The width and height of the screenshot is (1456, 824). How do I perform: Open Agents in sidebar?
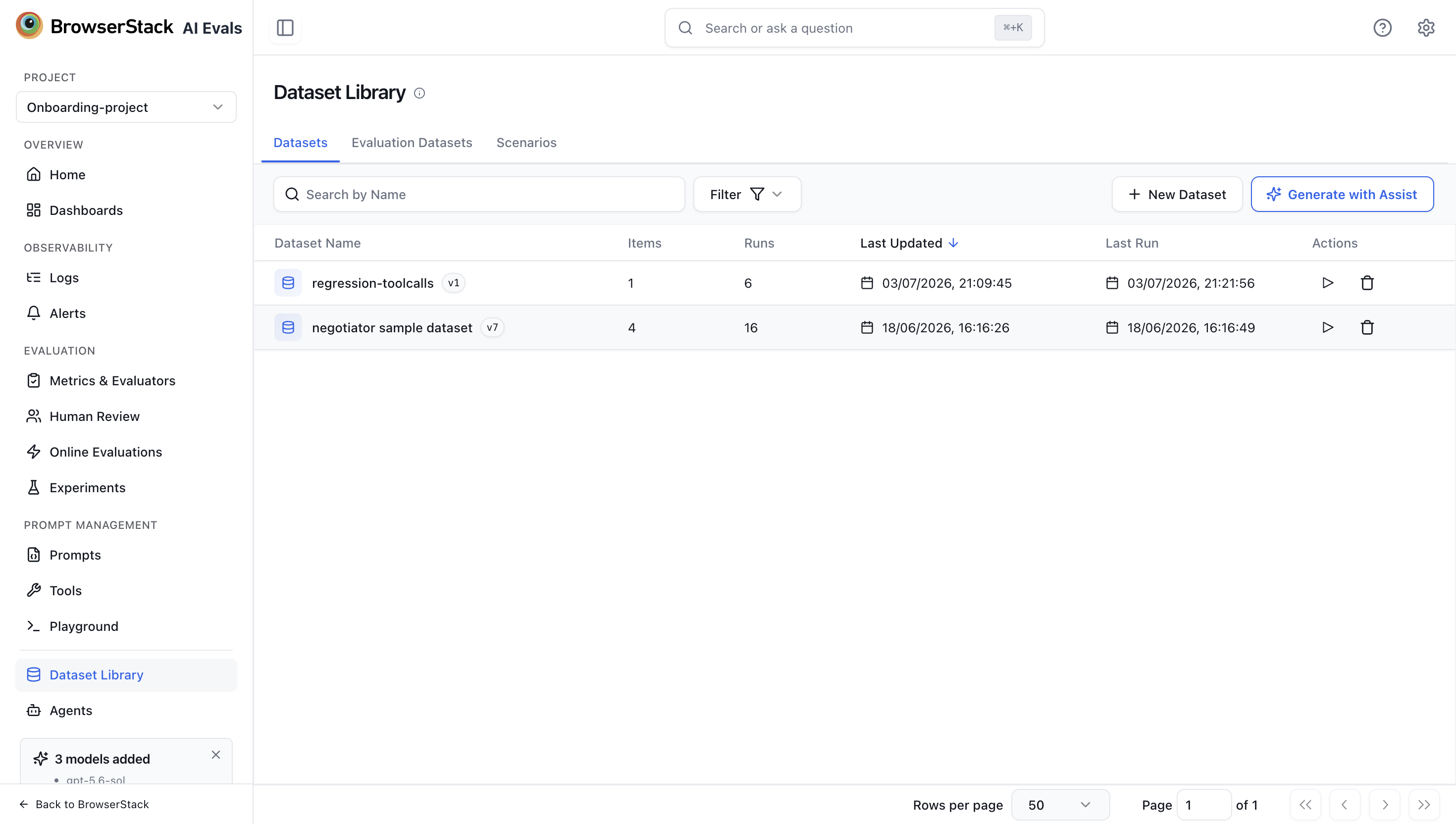[126, 711]
